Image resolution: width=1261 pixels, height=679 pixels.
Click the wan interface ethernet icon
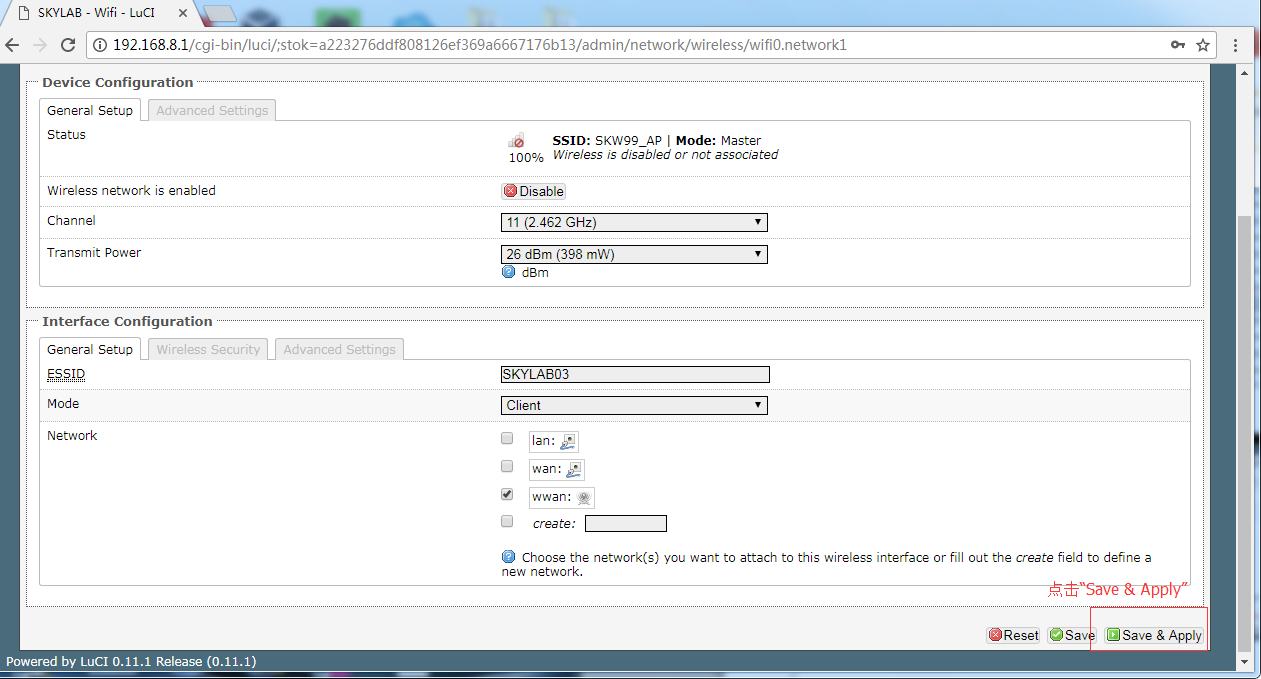572,468
